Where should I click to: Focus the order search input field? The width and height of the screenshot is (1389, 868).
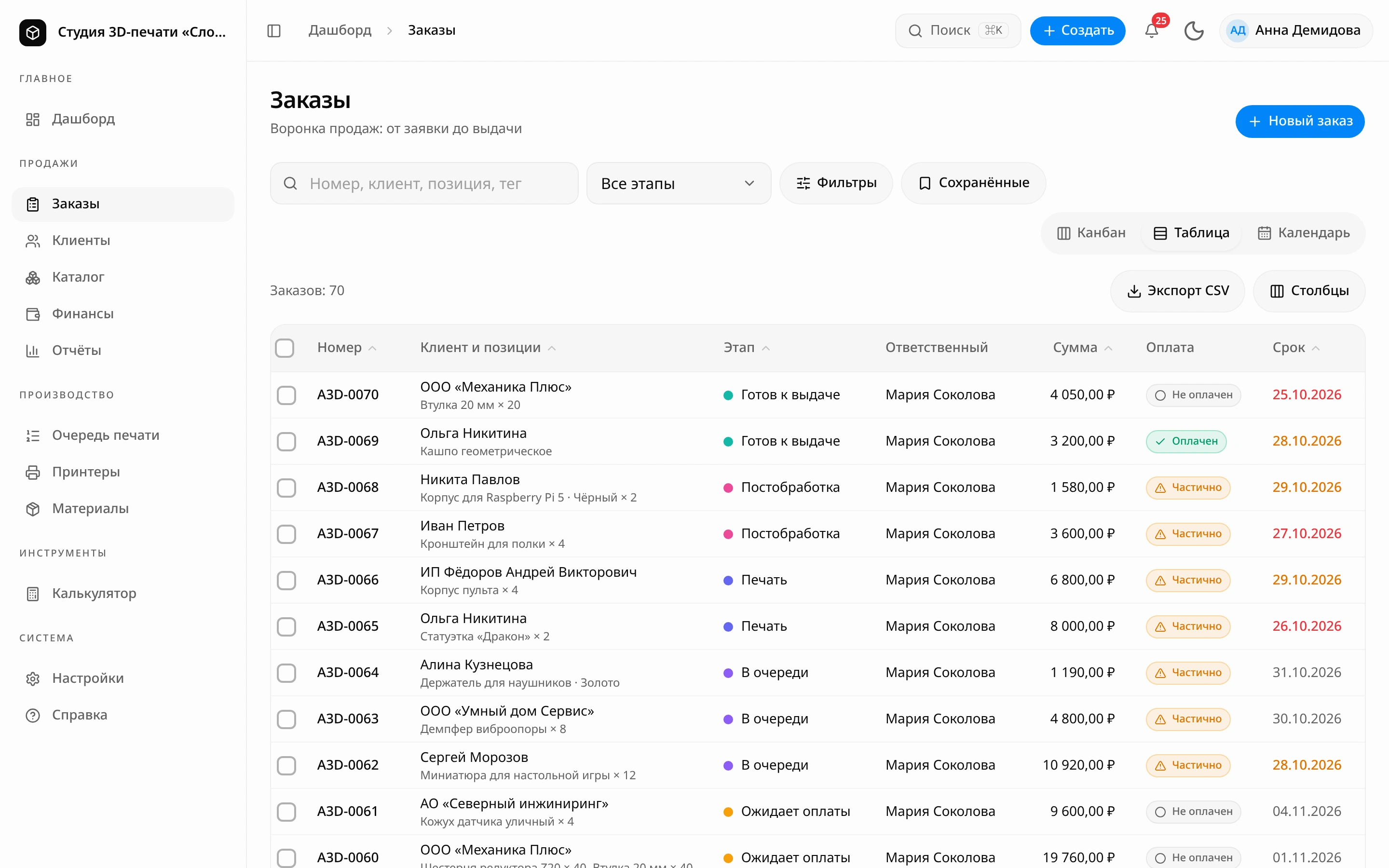424,184
